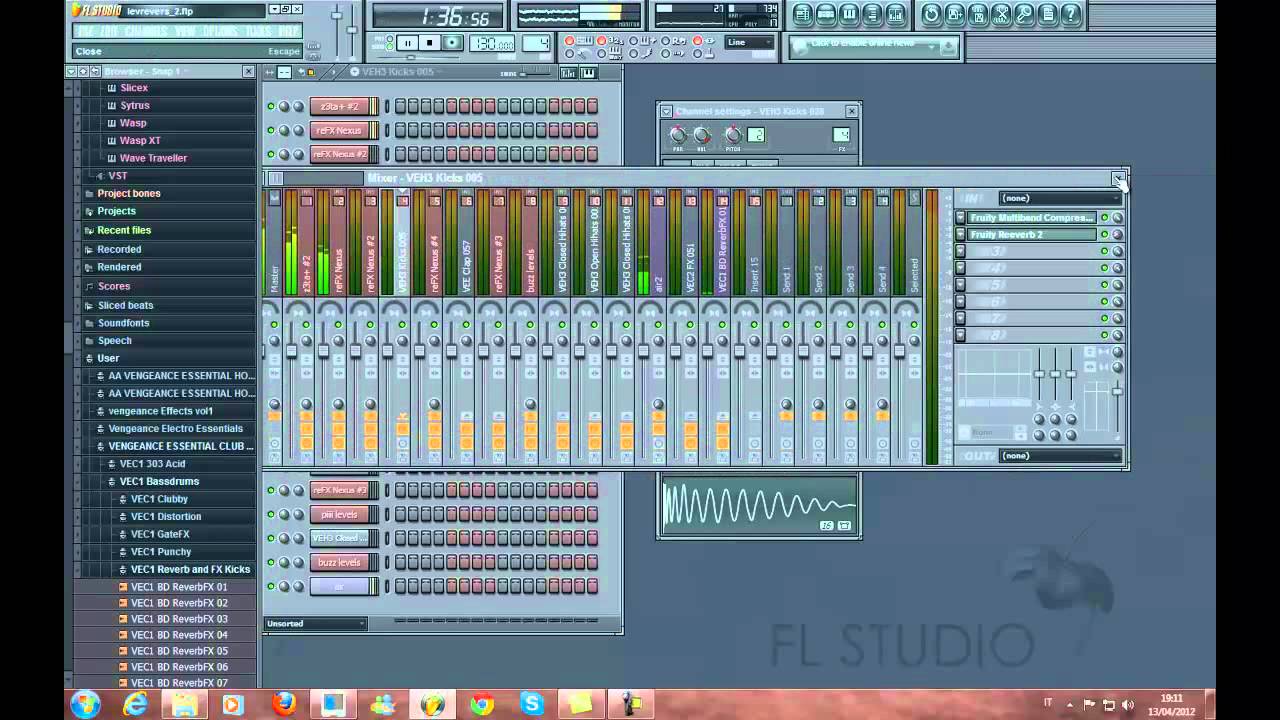Click the online news panel

[x=873, y=46]
